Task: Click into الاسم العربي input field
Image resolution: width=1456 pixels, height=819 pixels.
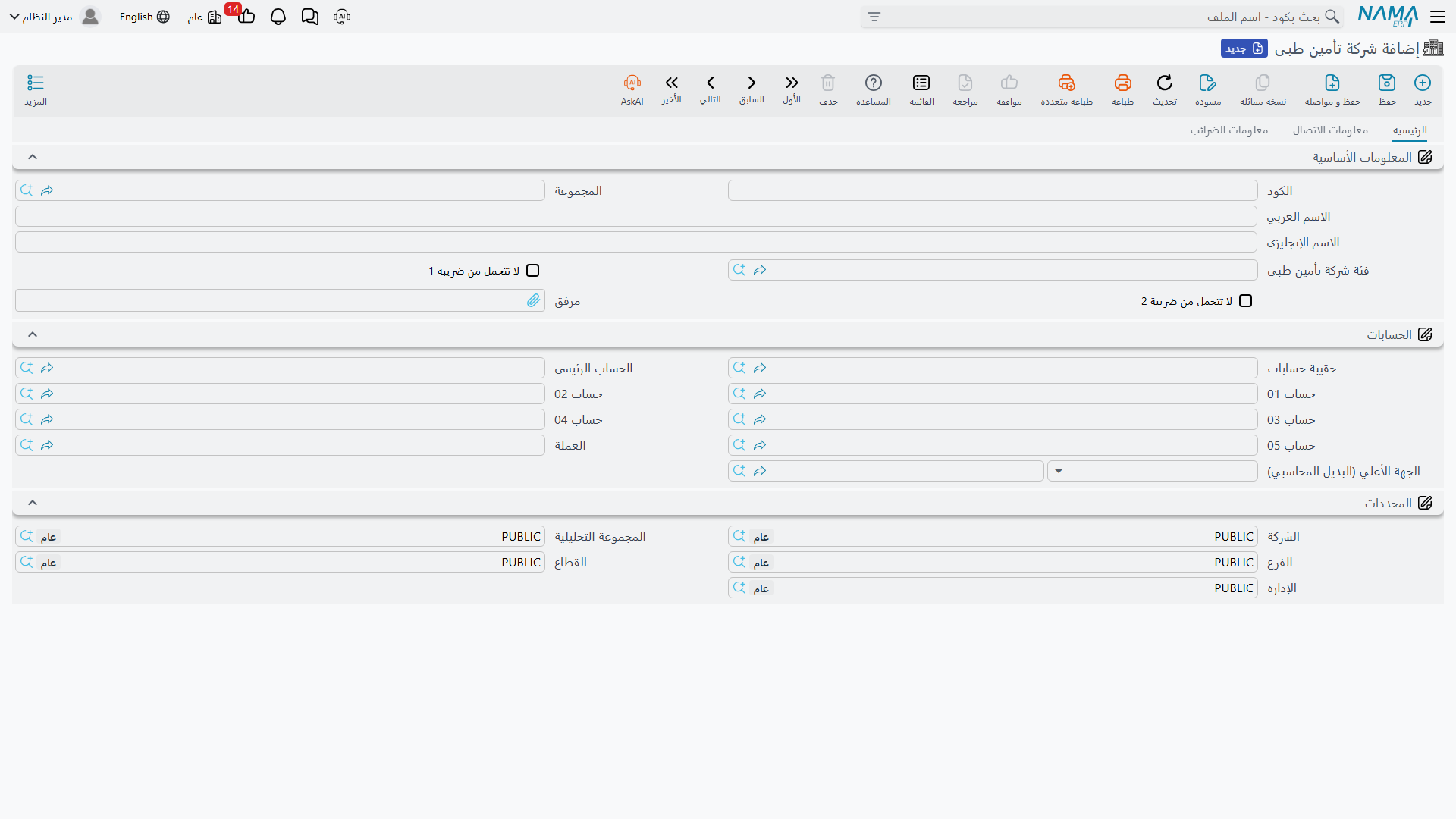Action: click(636, 216)
